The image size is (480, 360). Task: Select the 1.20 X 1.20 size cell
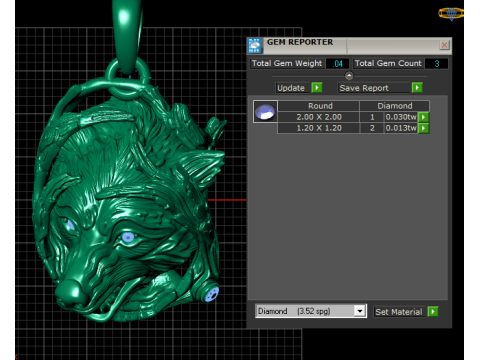pyautogui.click(x=319, y=128)
